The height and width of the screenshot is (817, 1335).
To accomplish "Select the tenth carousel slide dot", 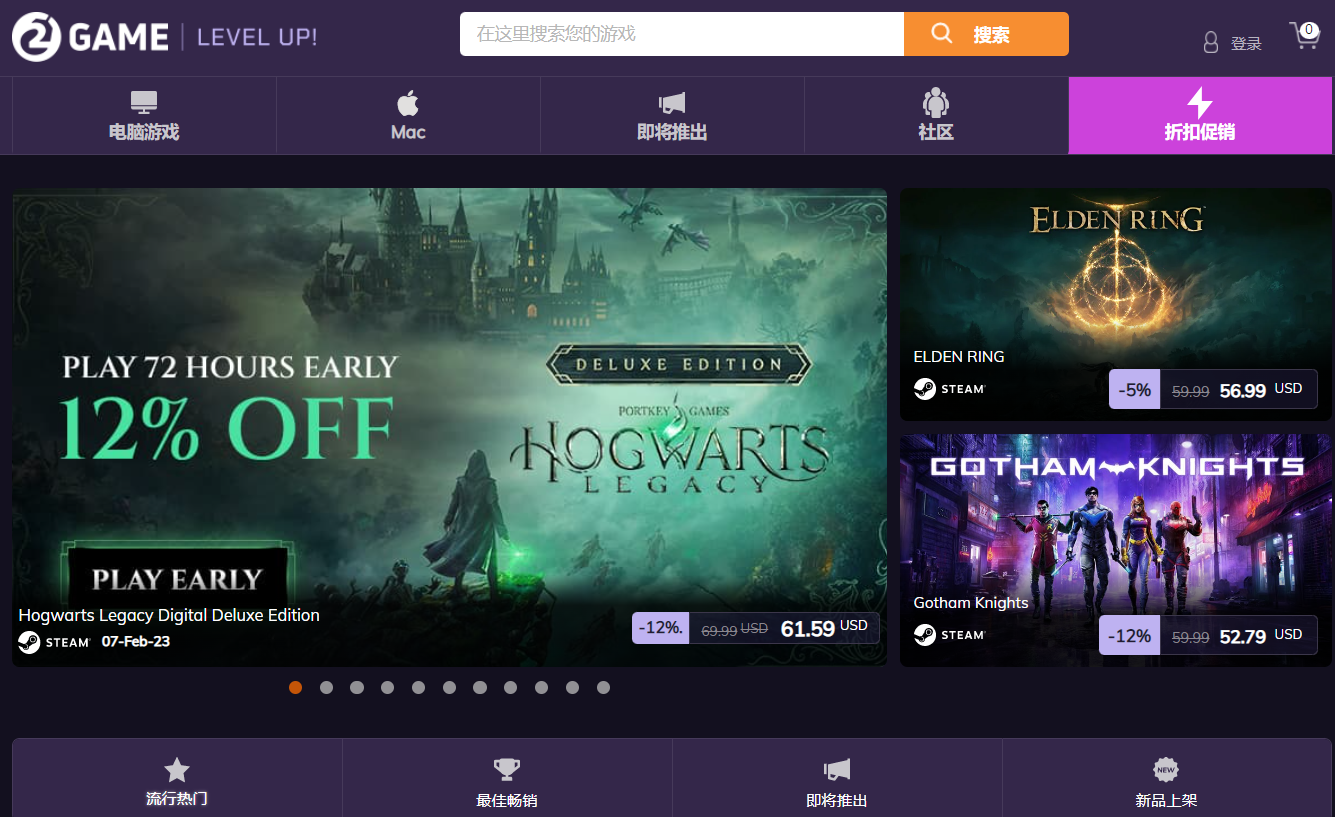I will [572, 687].
